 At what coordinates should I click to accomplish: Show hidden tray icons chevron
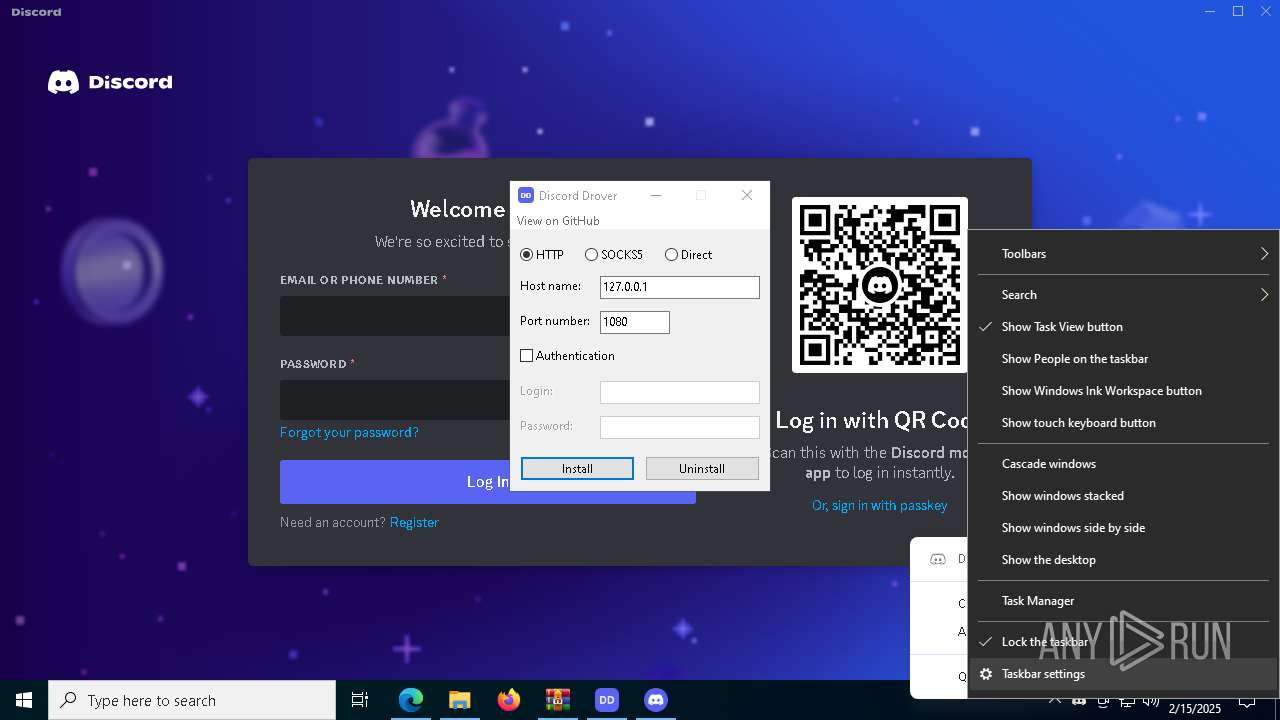pos(1055,701)
